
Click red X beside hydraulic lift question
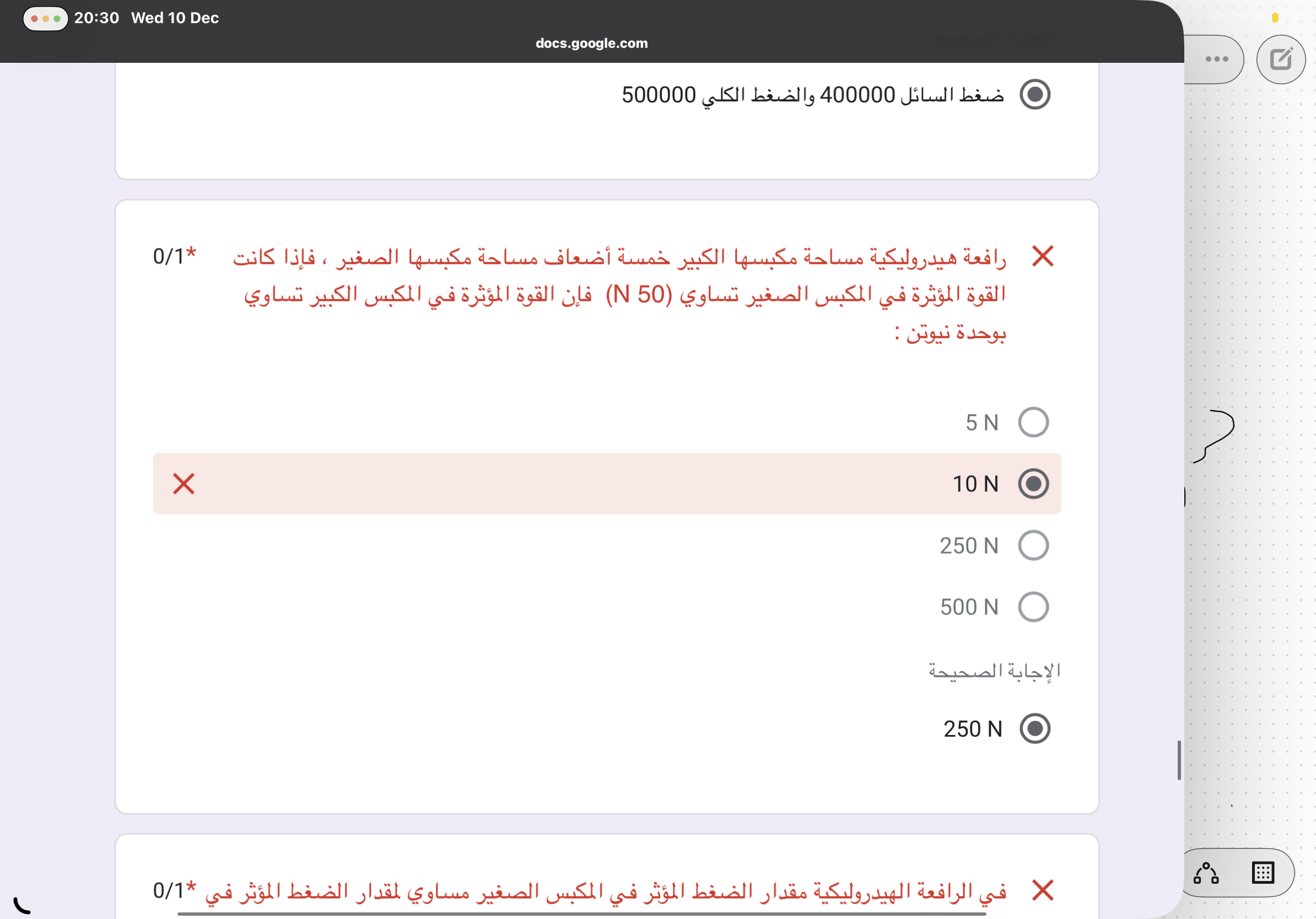point(1042,256)
